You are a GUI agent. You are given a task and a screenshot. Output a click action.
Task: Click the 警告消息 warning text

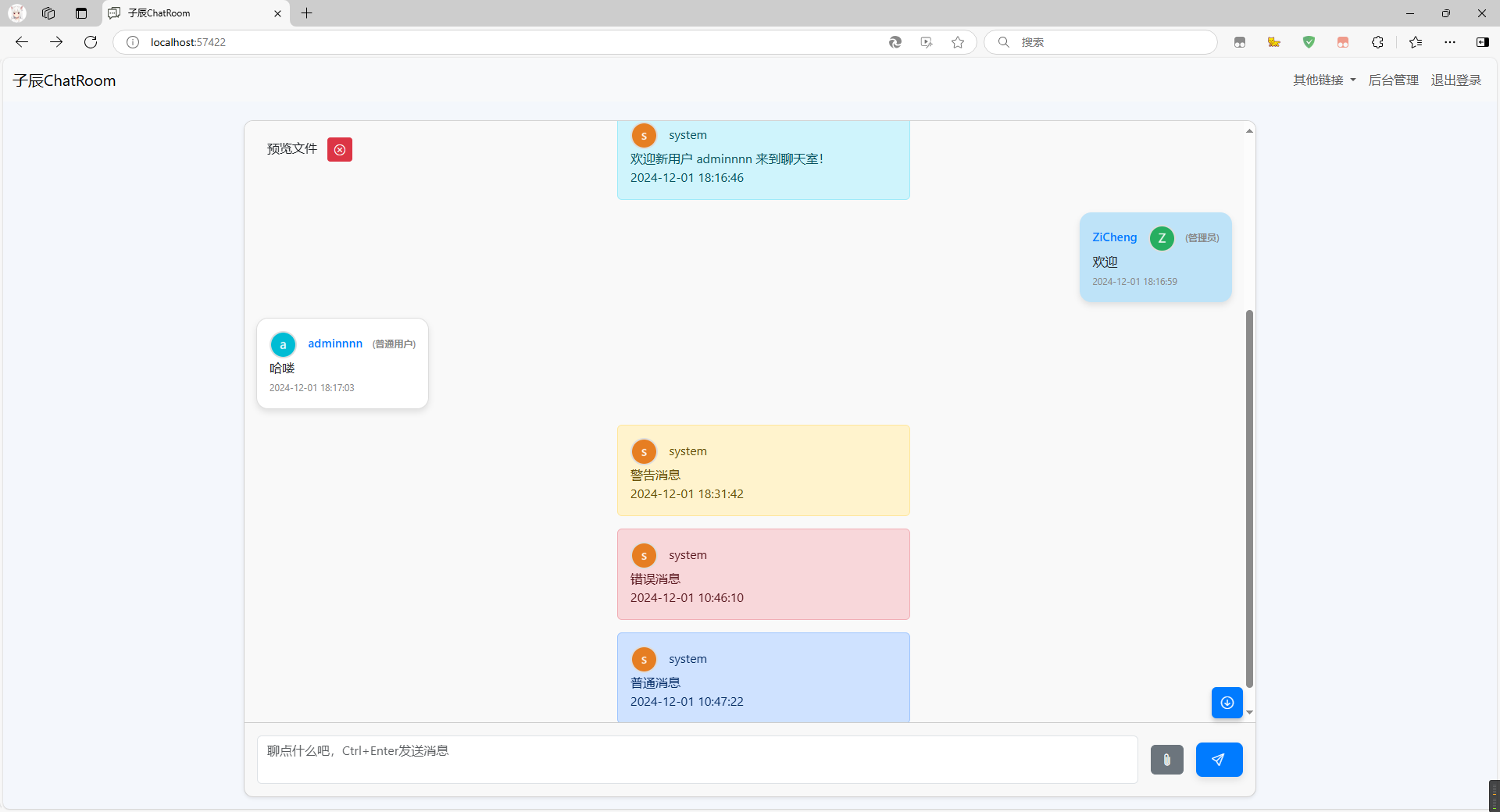coord(655,475)
